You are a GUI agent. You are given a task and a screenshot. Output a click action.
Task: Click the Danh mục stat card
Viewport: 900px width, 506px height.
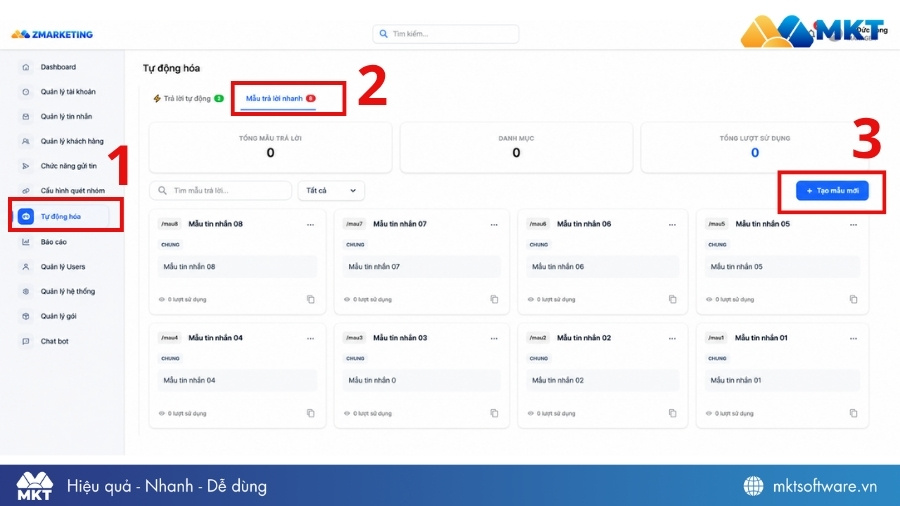(x=516, y=147)
